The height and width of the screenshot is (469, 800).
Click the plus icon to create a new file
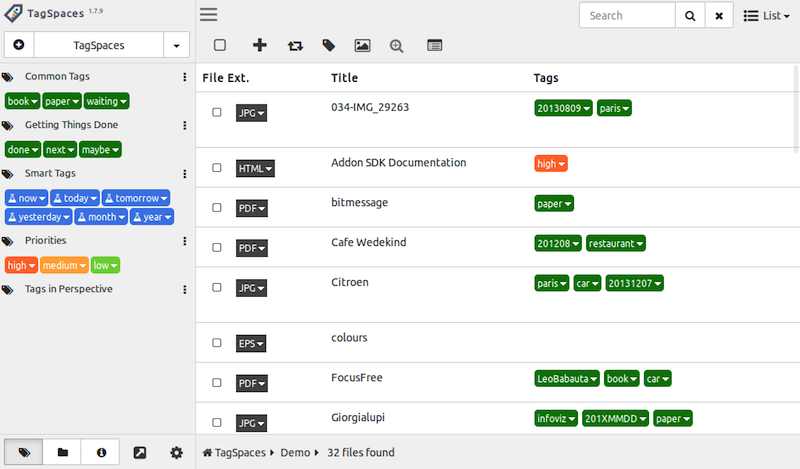pos(260,45)
